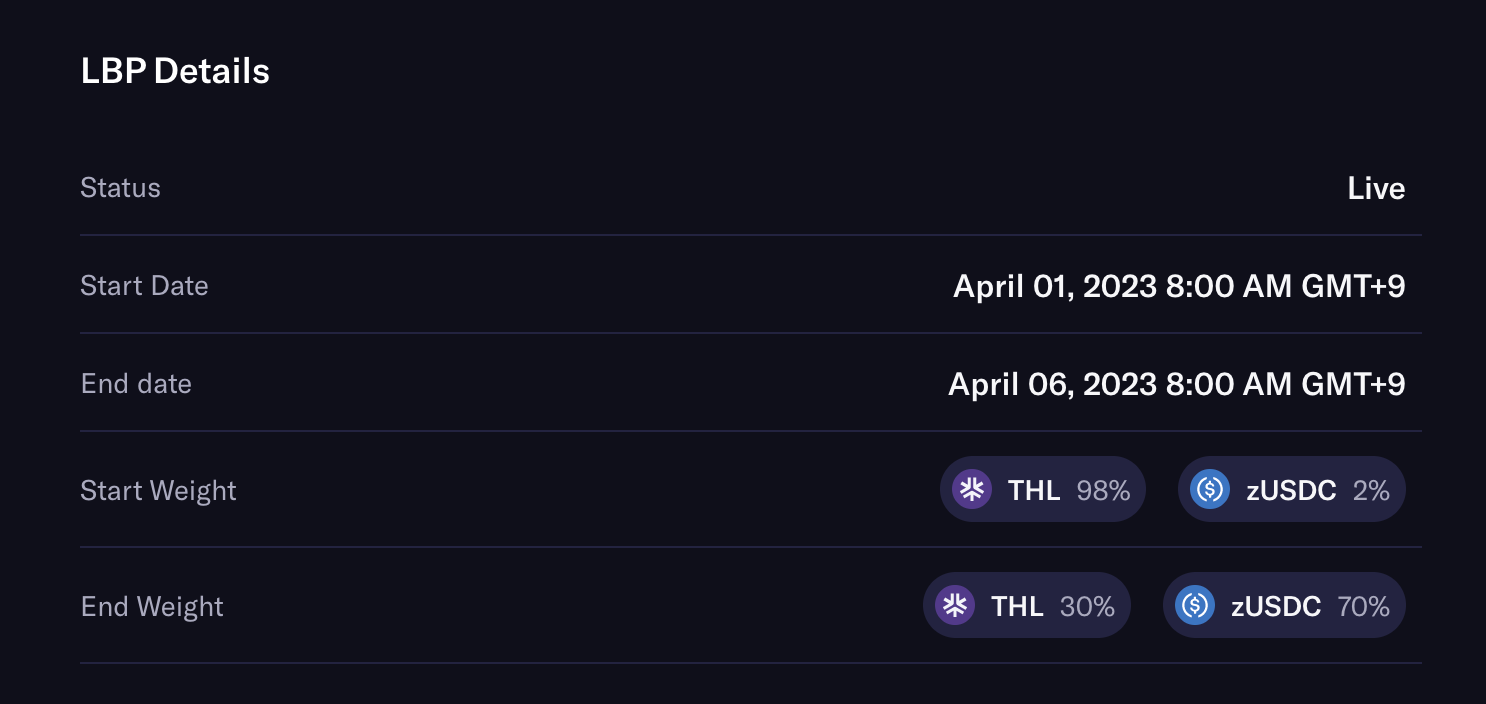This screenshot has width=1486, height=704.
Task: Click the Status row label
Action: click(120, 188)
